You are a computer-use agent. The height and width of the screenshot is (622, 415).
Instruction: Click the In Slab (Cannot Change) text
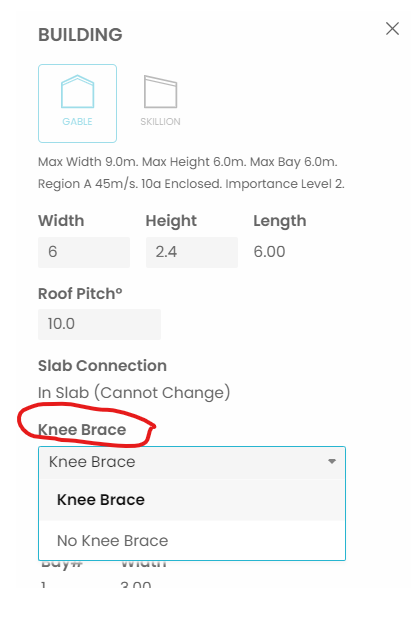[x=134, y=393]
